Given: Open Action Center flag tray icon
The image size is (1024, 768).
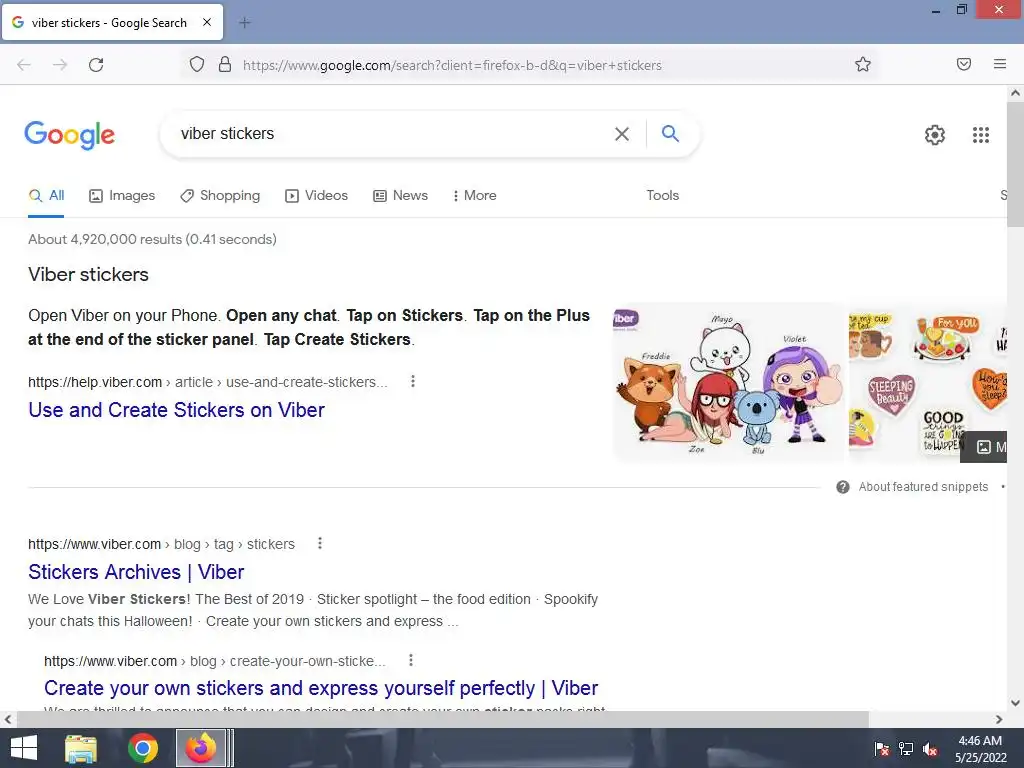Looking at the screenshot, I should click(882, 749).
